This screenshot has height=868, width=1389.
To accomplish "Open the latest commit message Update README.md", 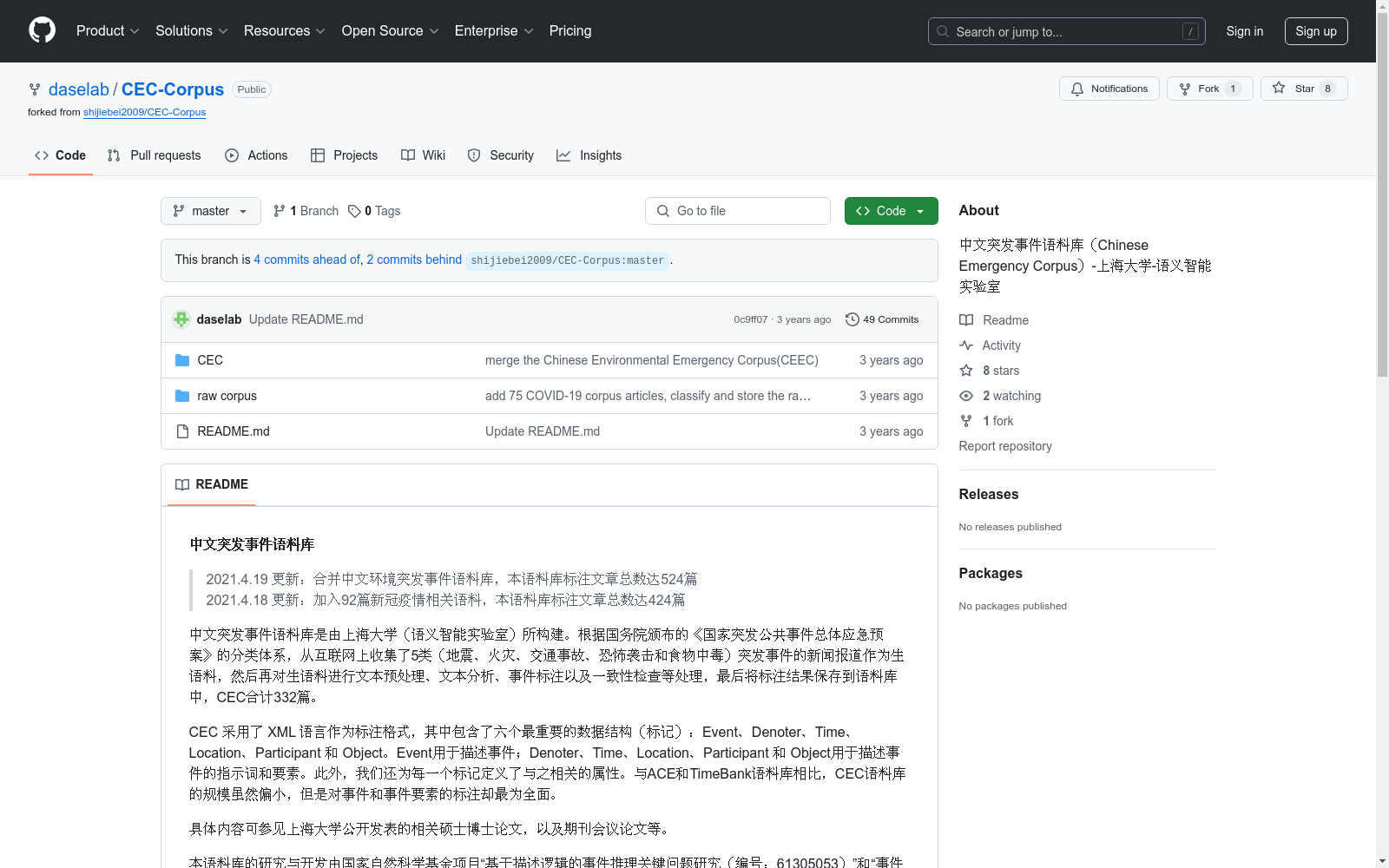I will [306, 319].
